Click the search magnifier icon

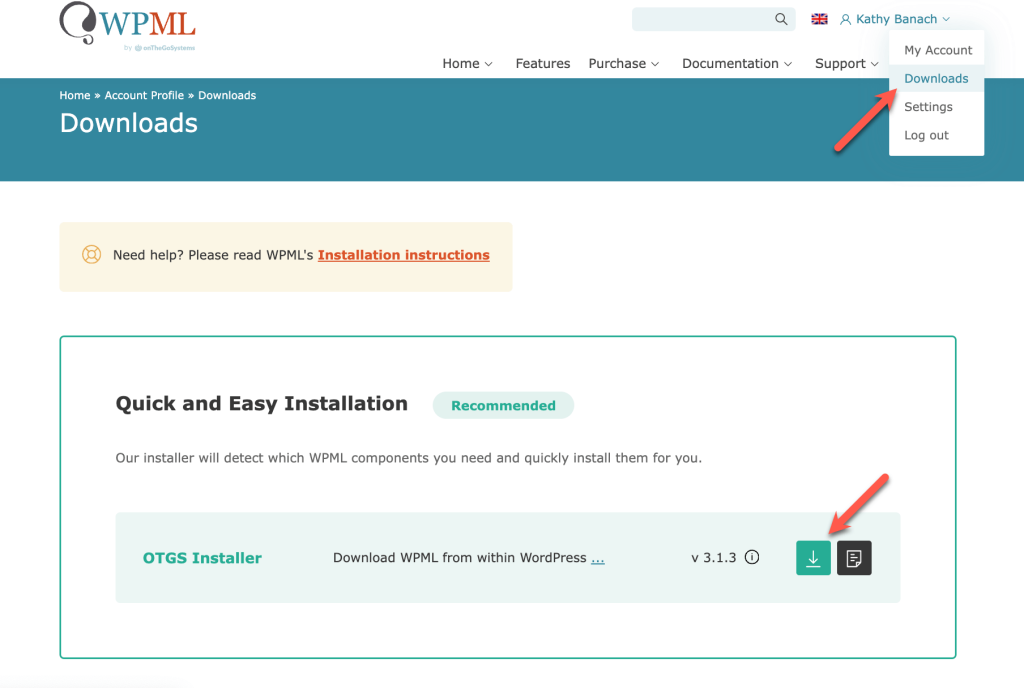pyautogui.click(x=781, y=19)
